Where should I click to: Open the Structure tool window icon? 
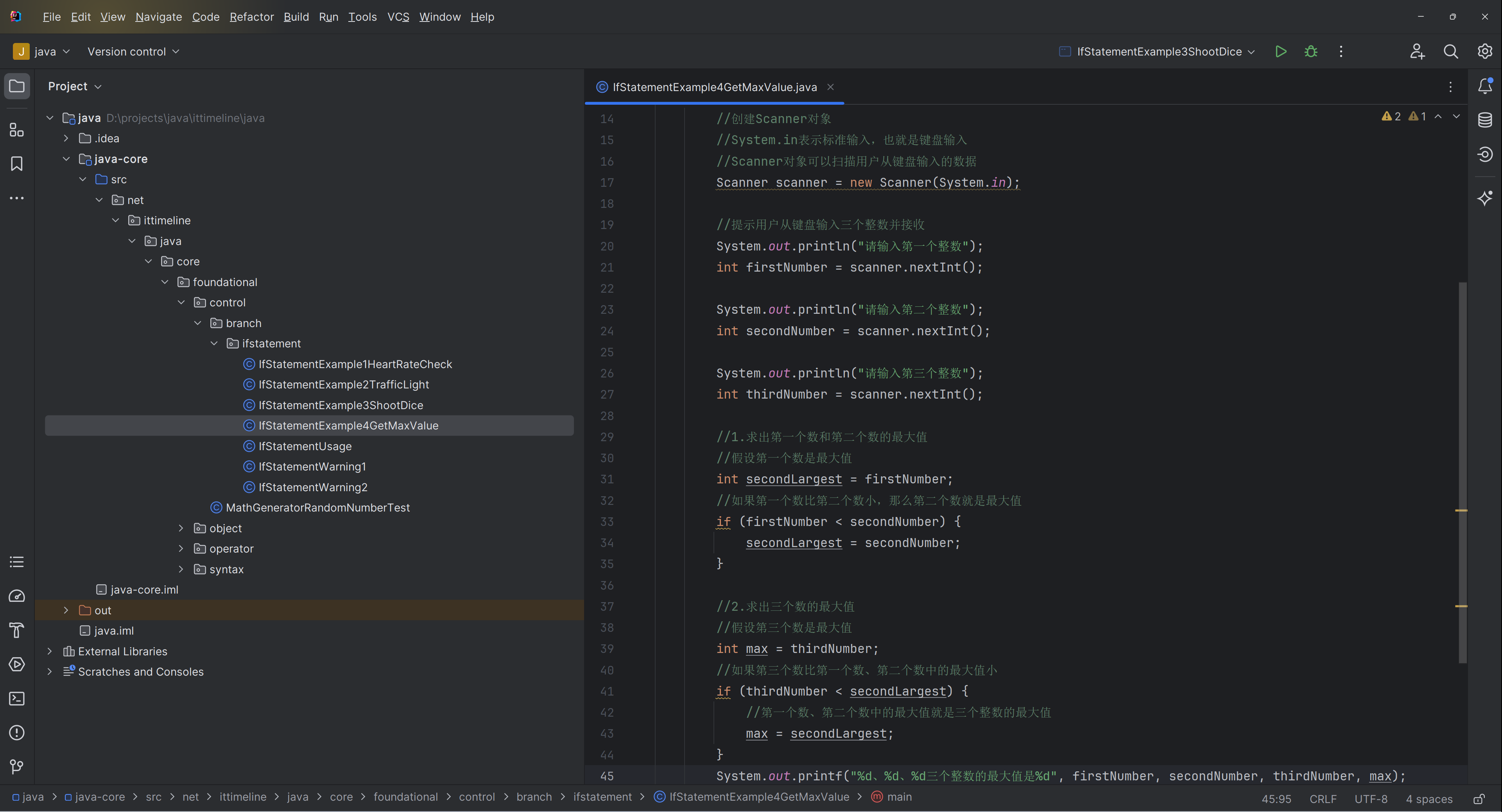click(x=17, y=130)
